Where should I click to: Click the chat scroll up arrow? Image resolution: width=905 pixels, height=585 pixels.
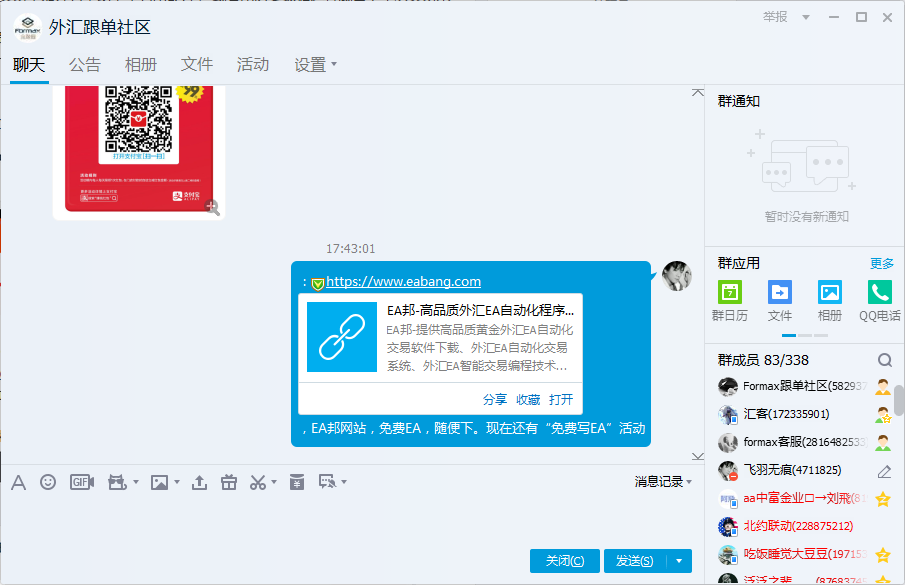click(x=698, y=93)
